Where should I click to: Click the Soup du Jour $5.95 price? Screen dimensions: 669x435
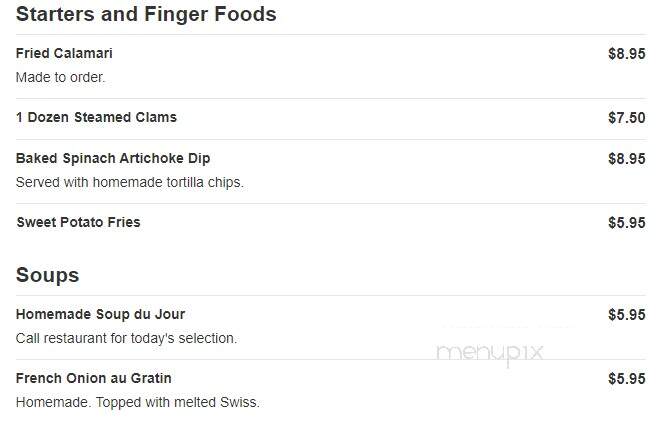[626, 315]
